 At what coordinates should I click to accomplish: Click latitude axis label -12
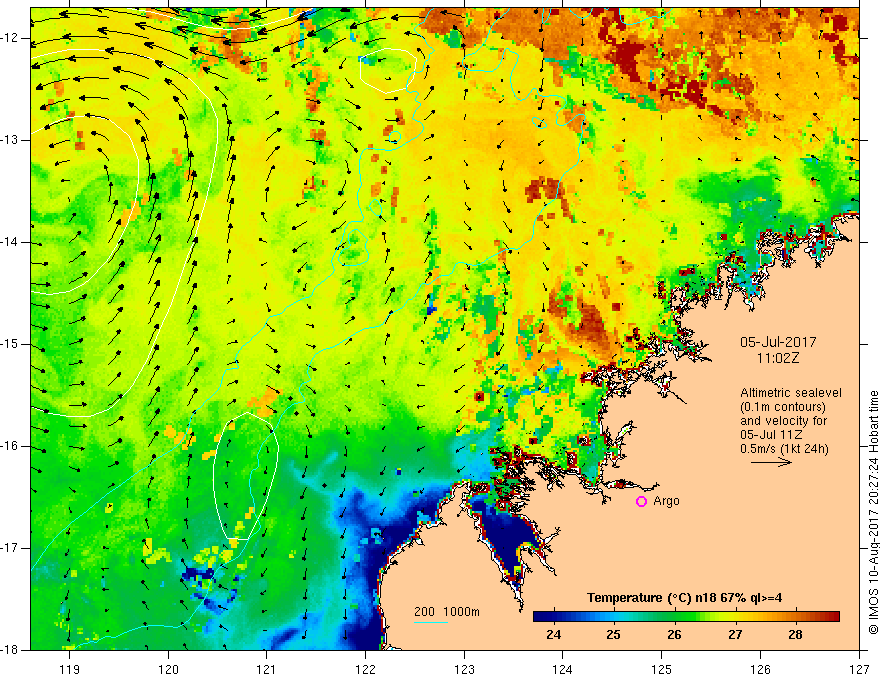tap(11, 38)
